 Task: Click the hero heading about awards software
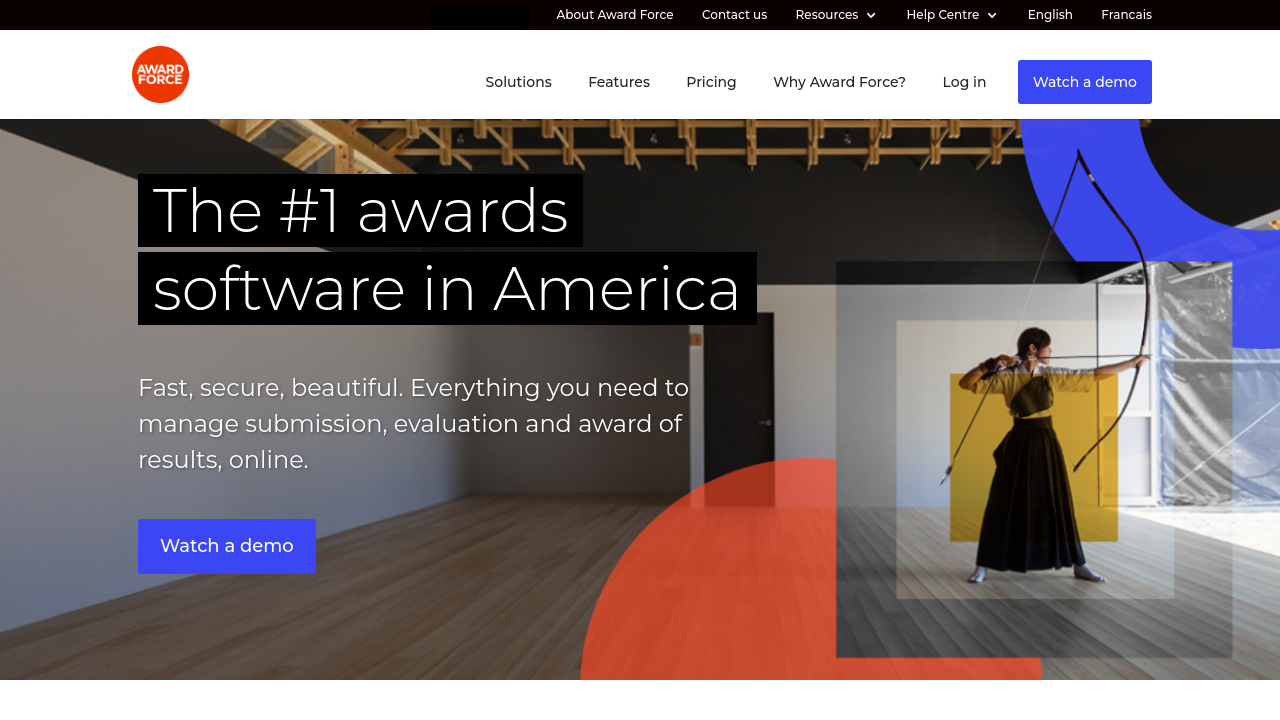click(x=446, y=250)
